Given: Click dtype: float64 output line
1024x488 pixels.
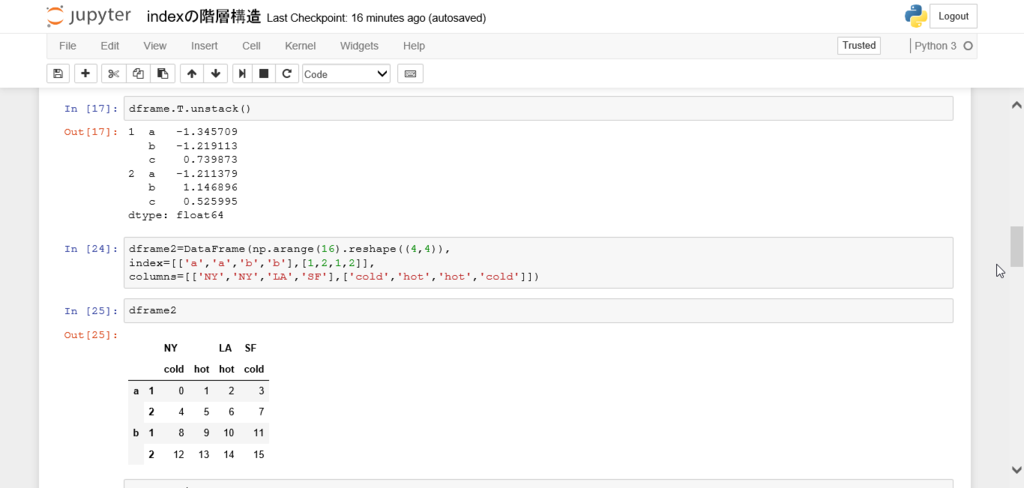Looking at the screenshot, I should tap(176, 215).
